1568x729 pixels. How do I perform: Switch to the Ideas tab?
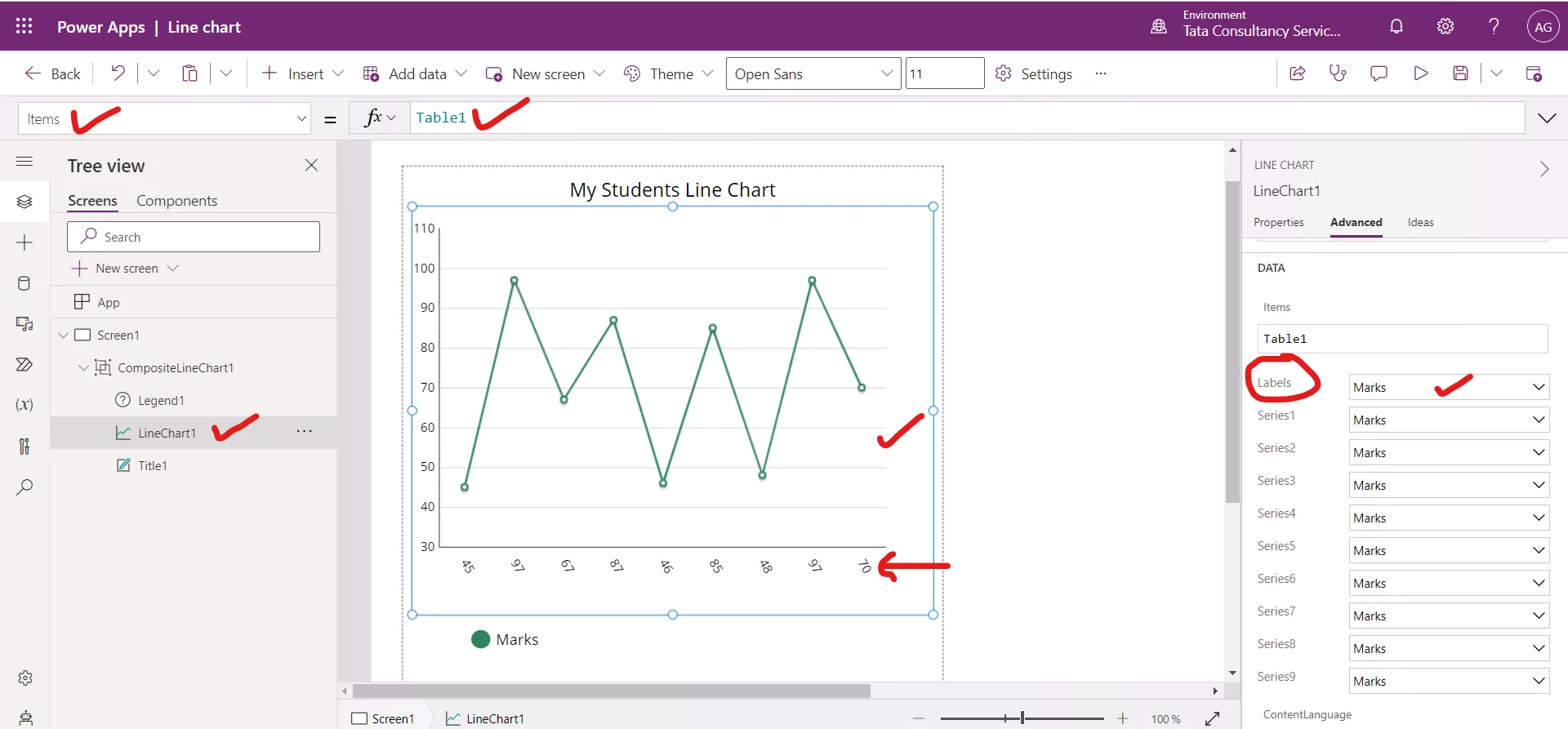click(x=1420, y=222)
